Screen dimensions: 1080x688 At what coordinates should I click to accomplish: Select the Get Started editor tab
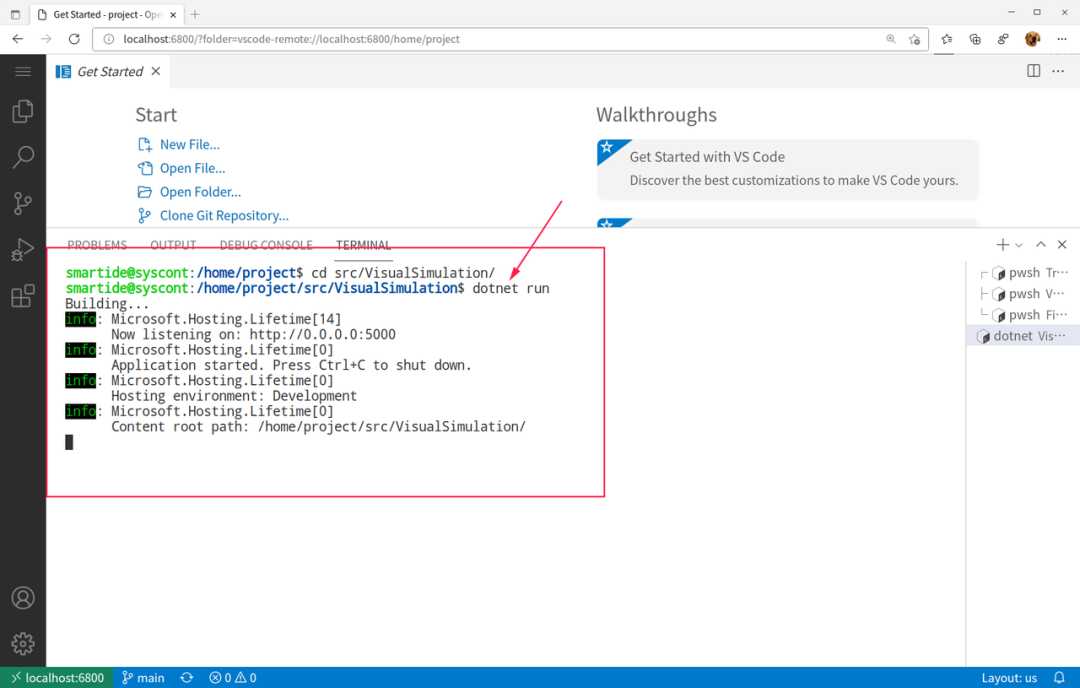[109, 72]
